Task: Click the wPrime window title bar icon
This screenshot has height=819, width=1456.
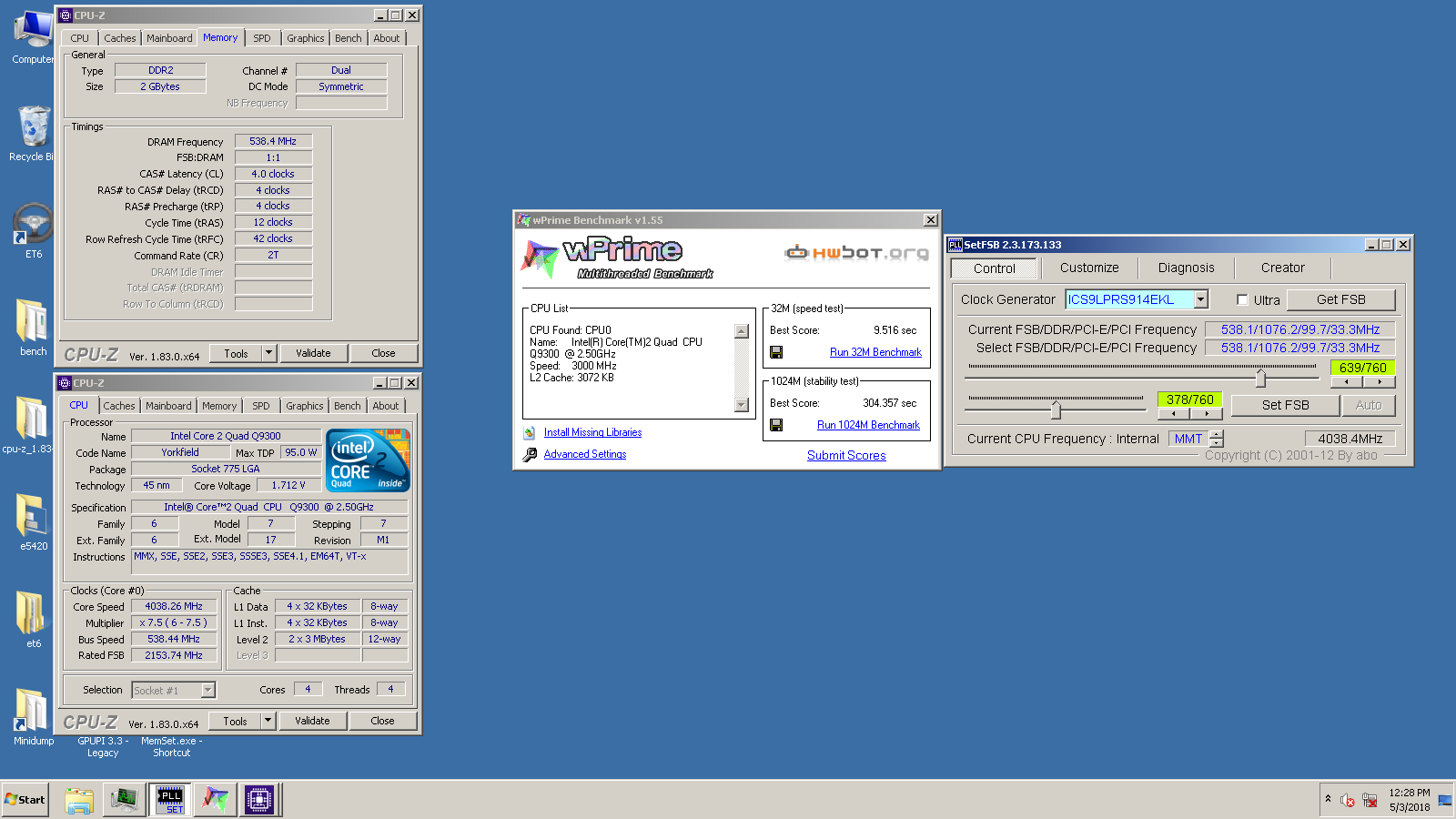Action: coord(523,220)
